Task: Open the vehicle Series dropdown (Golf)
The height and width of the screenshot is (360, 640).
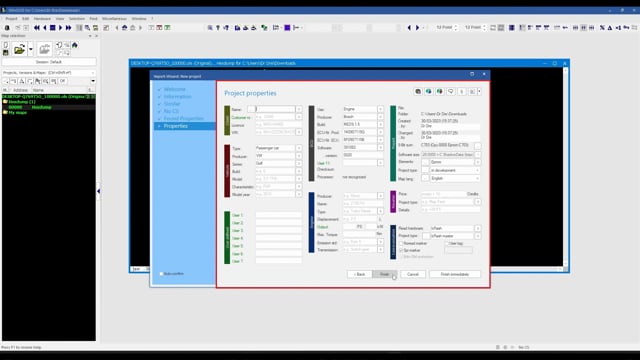Action: pyautogui.click(x=299, y=164)
